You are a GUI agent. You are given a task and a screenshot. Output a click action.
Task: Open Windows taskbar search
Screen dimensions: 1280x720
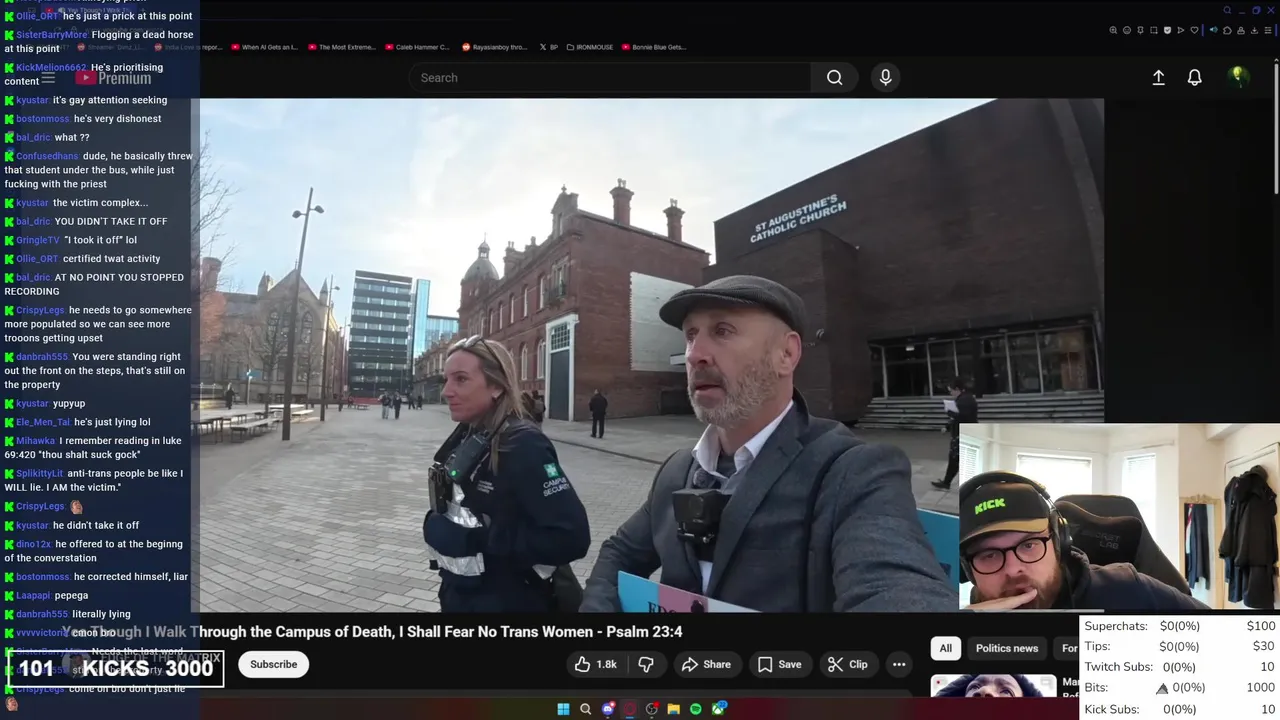[586, 709]
